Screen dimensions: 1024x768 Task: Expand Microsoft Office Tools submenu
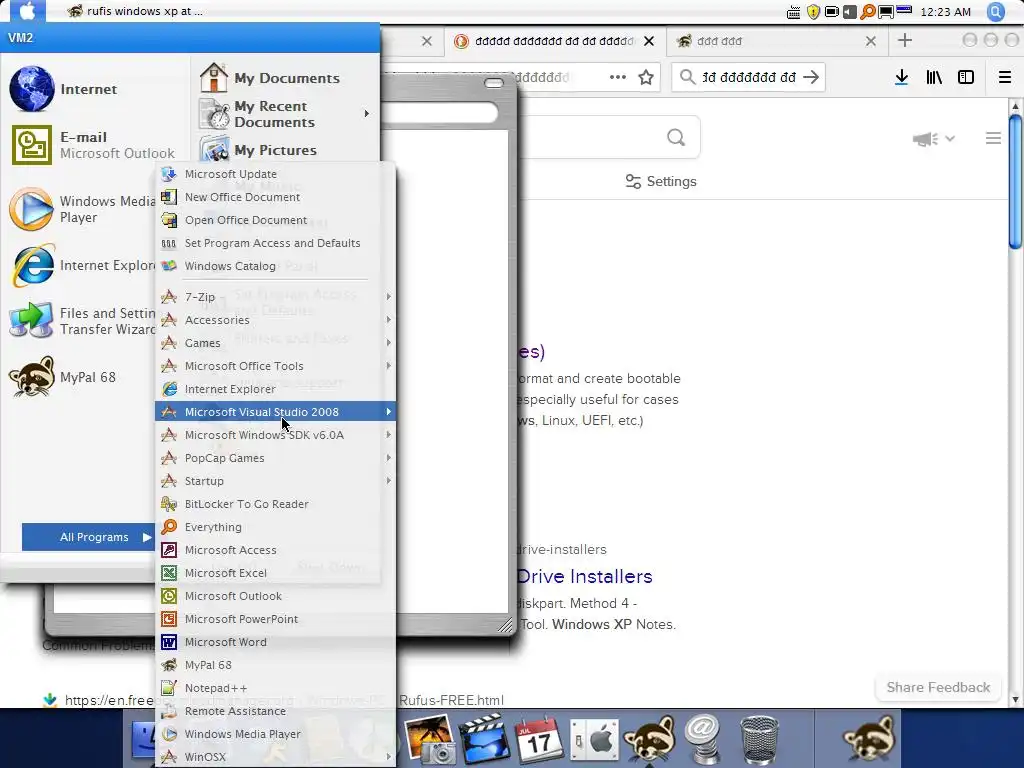(x=275, y=366)
